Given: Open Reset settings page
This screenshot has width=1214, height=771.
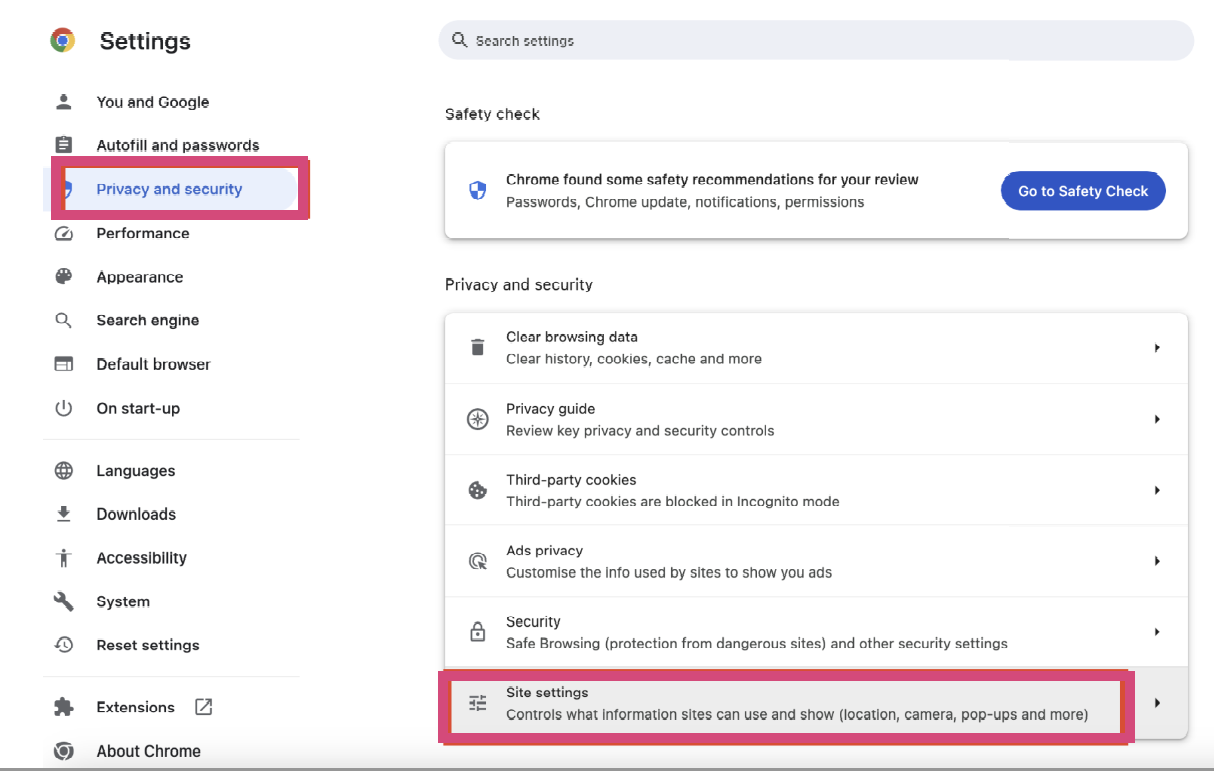Looking at the screenshot, I should coord(148,645).
